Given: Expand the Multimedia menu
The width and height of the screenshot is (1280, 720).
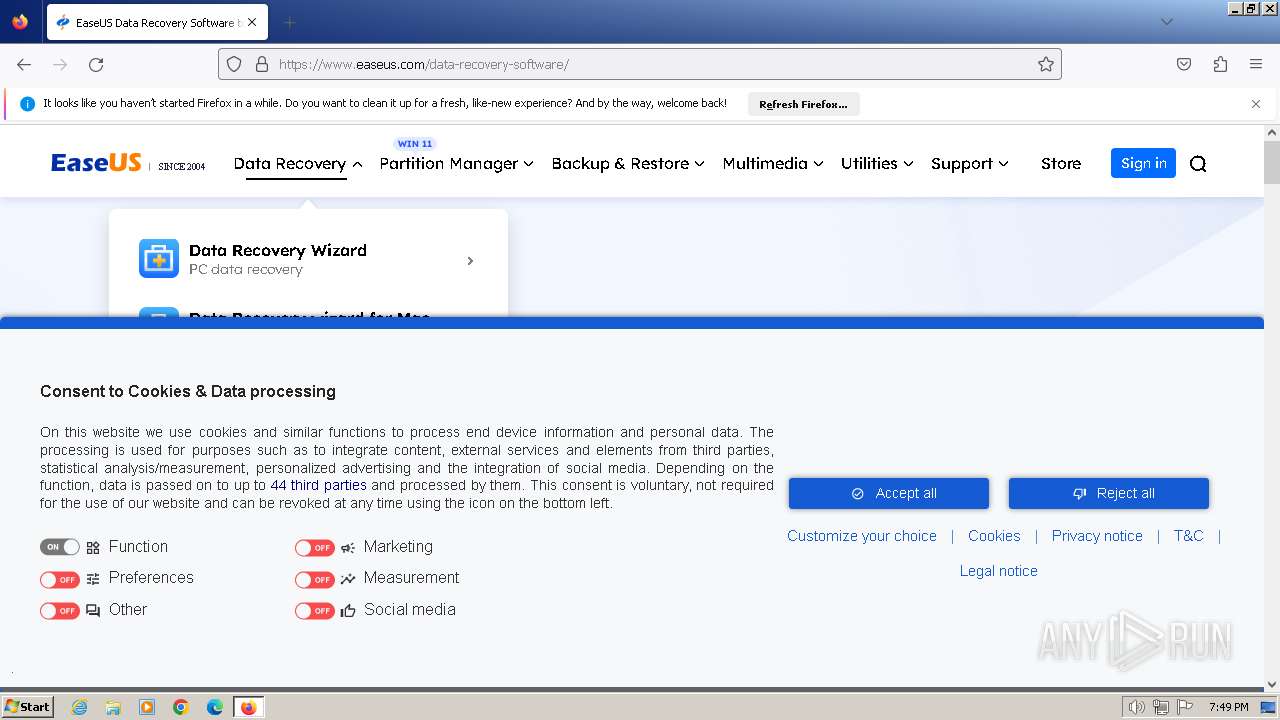Looking at the screenshot, I should [x=773, y=164].
